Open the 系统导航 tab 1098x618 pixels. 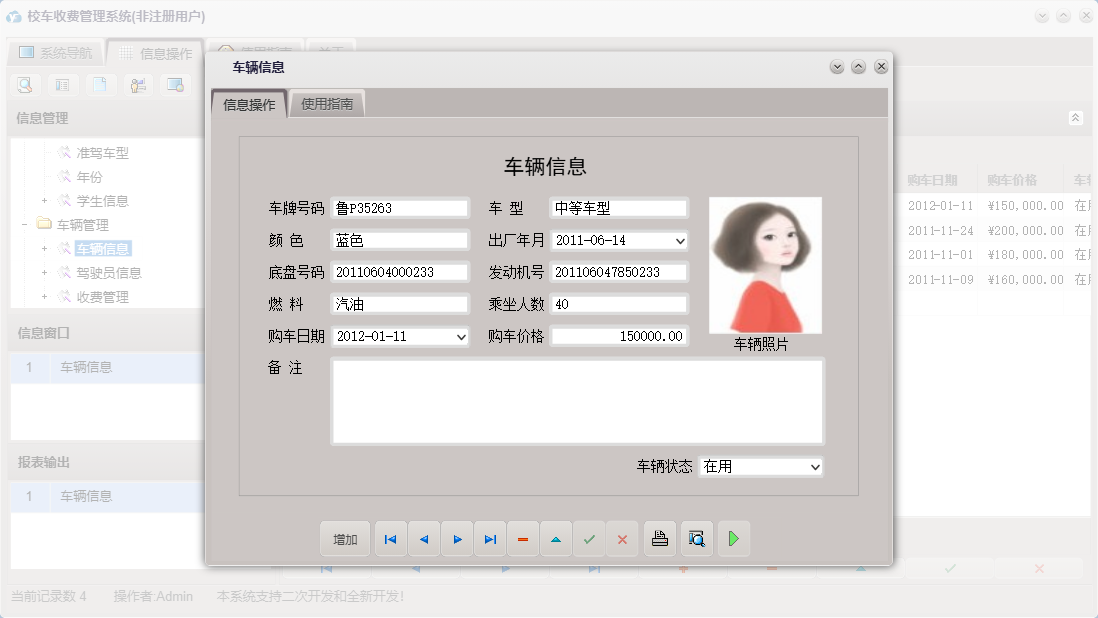click(55, 54)
